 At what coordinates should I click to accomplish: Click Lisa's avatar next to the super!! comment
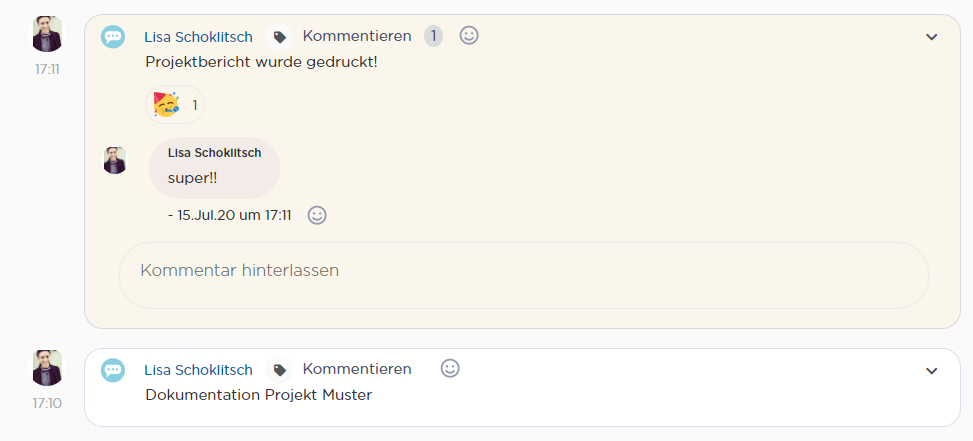tap(114, 161)
